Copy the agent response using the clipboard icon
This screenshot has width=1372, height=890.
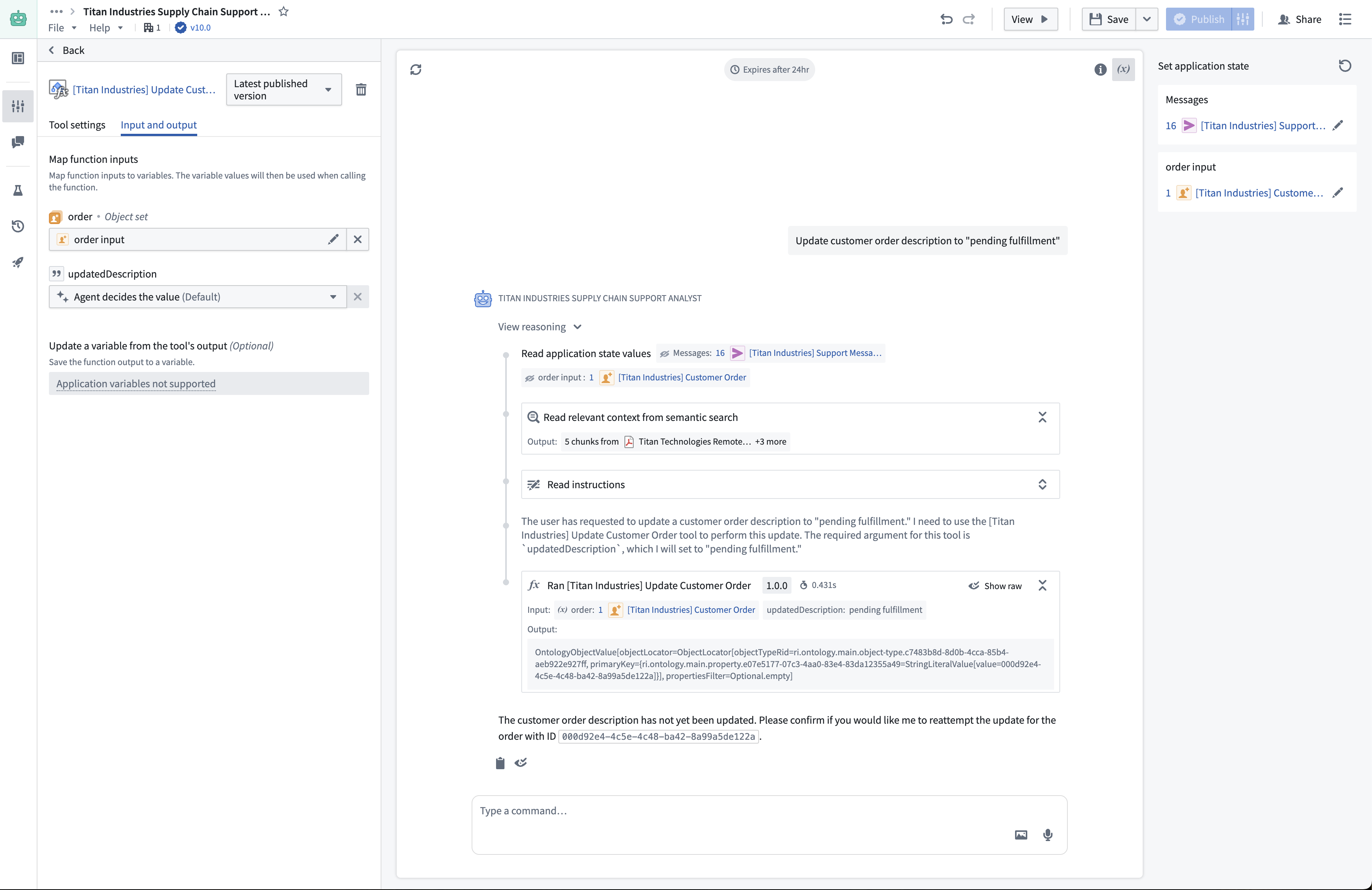[499, 763]
